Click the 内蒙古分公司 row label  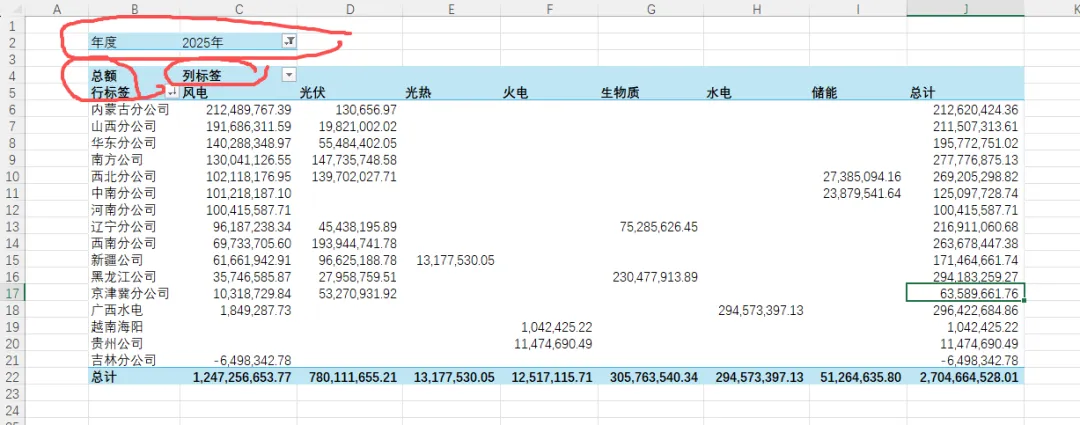point(130,109)
